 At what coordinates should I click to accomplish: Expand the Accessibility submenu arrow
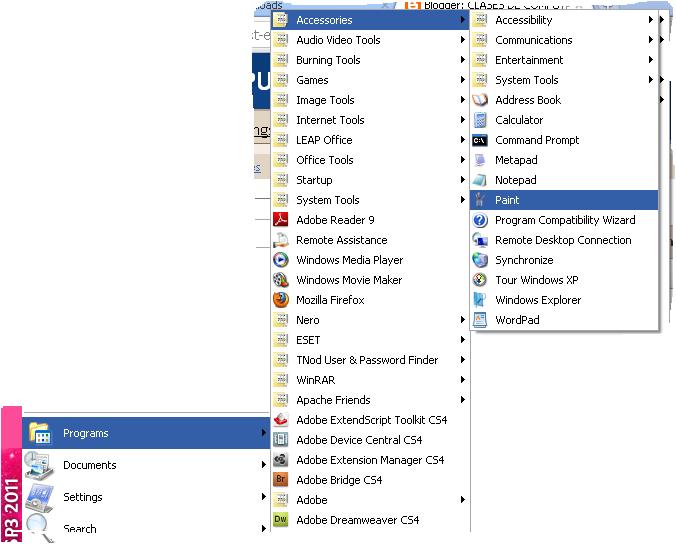651,20
